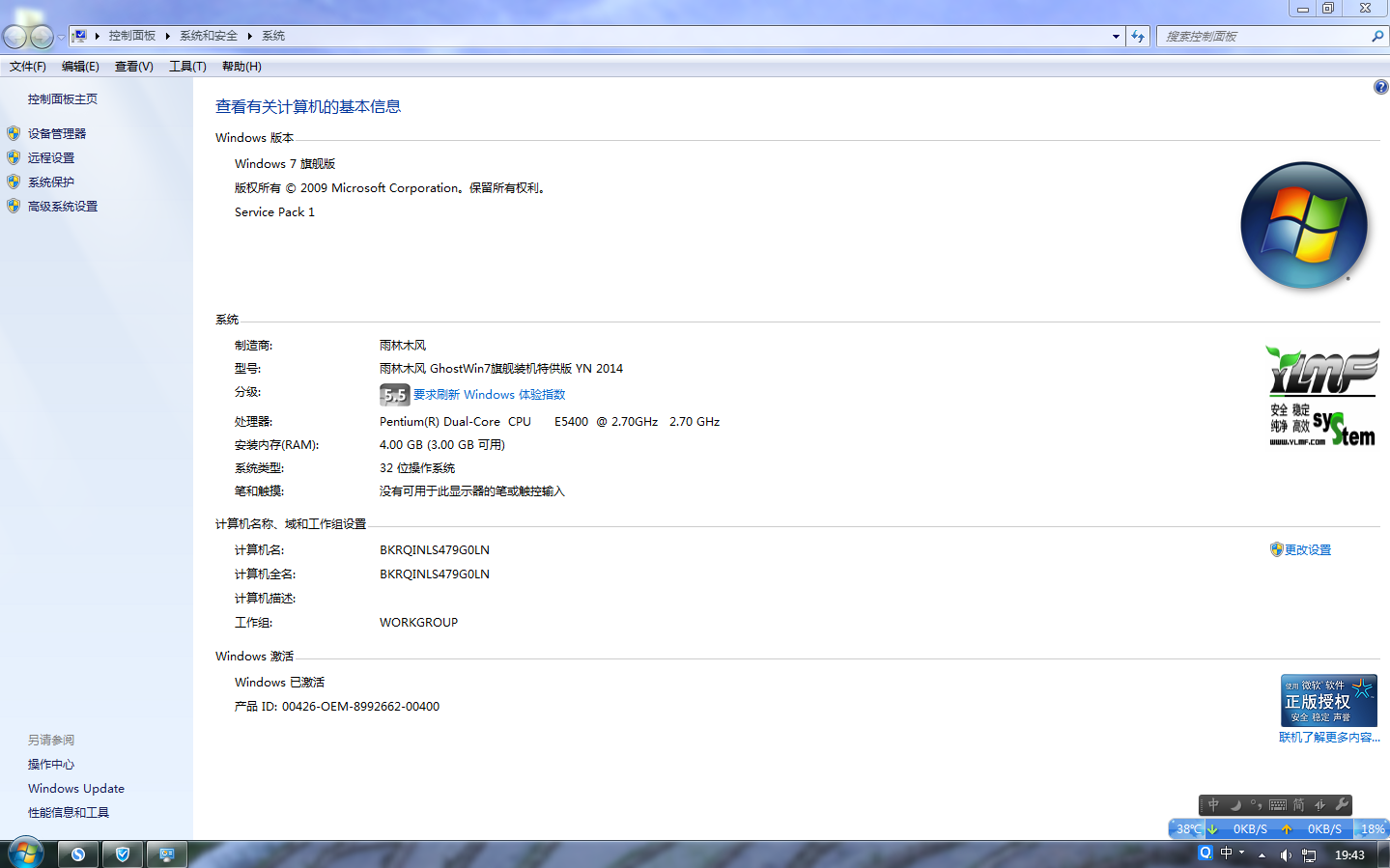Open the wrench settings icon on IME bar

pyautogui.click(x=1342, y=804)
